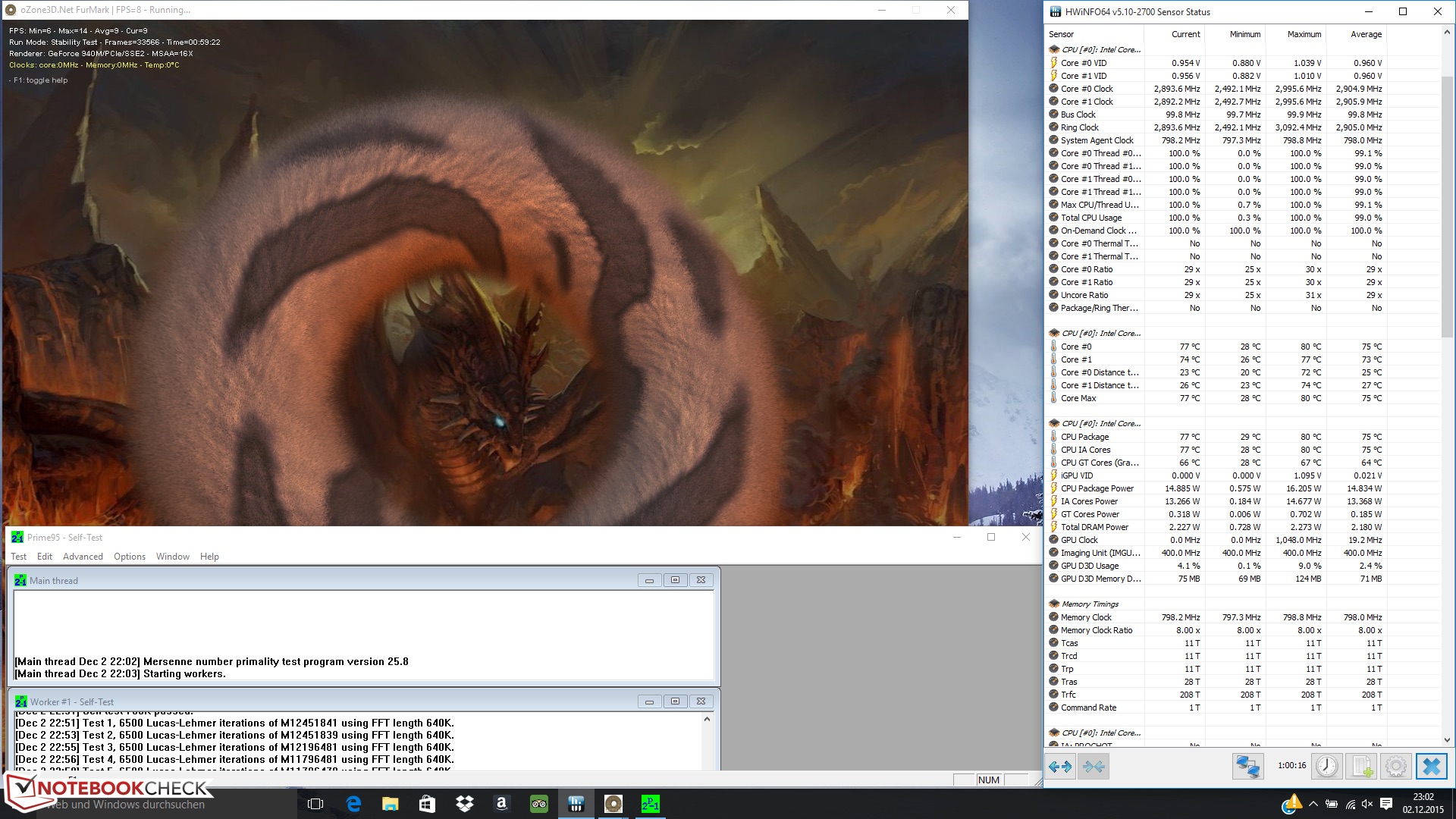The height and width of the screenshot is (819, 1456).
Task: Click HWiNFO collapse columns arrows button
Action: (x=1094, y=767)
